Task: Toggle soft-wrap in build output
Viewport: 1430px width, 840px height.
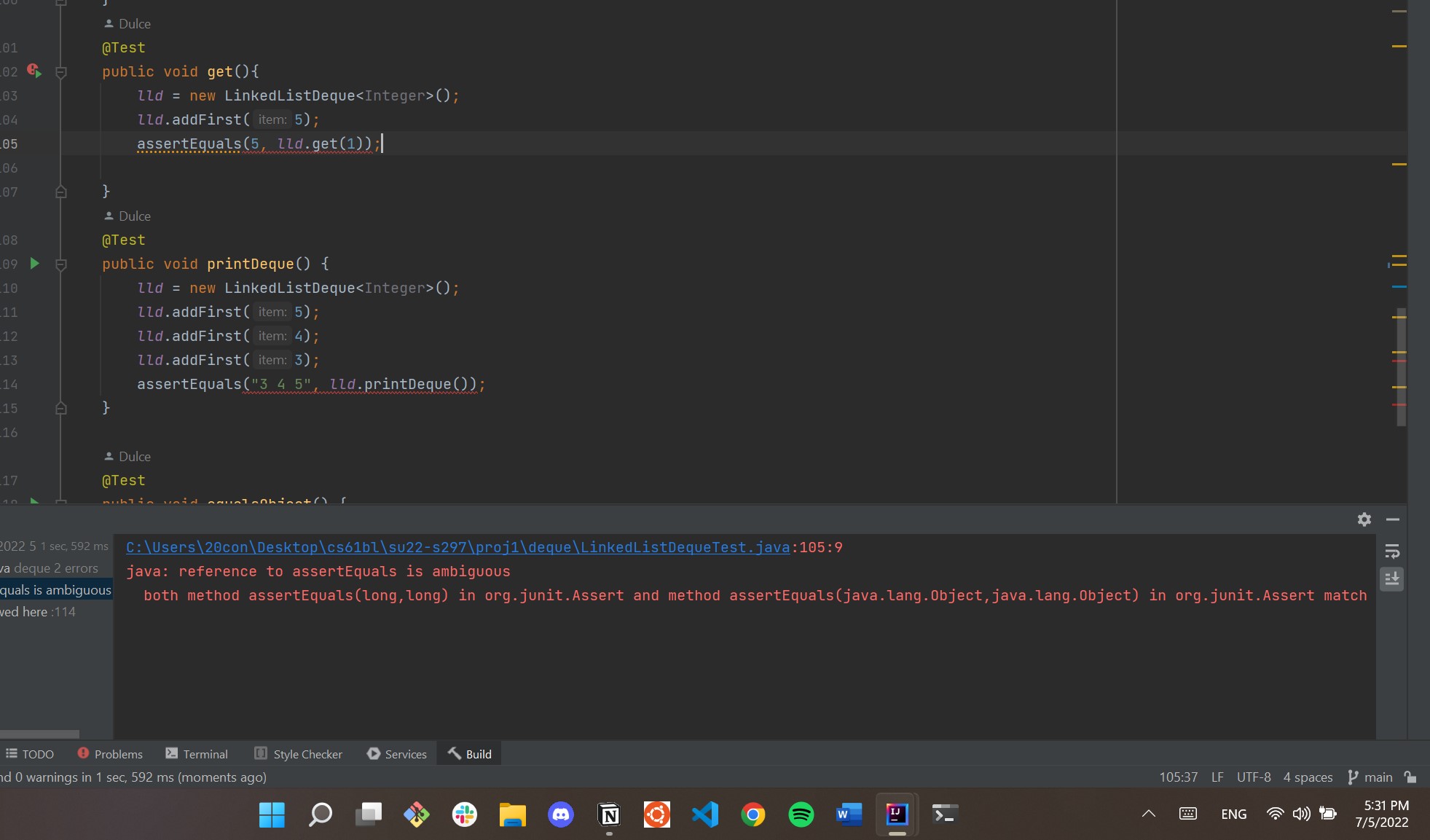Action: point(1392,552)
